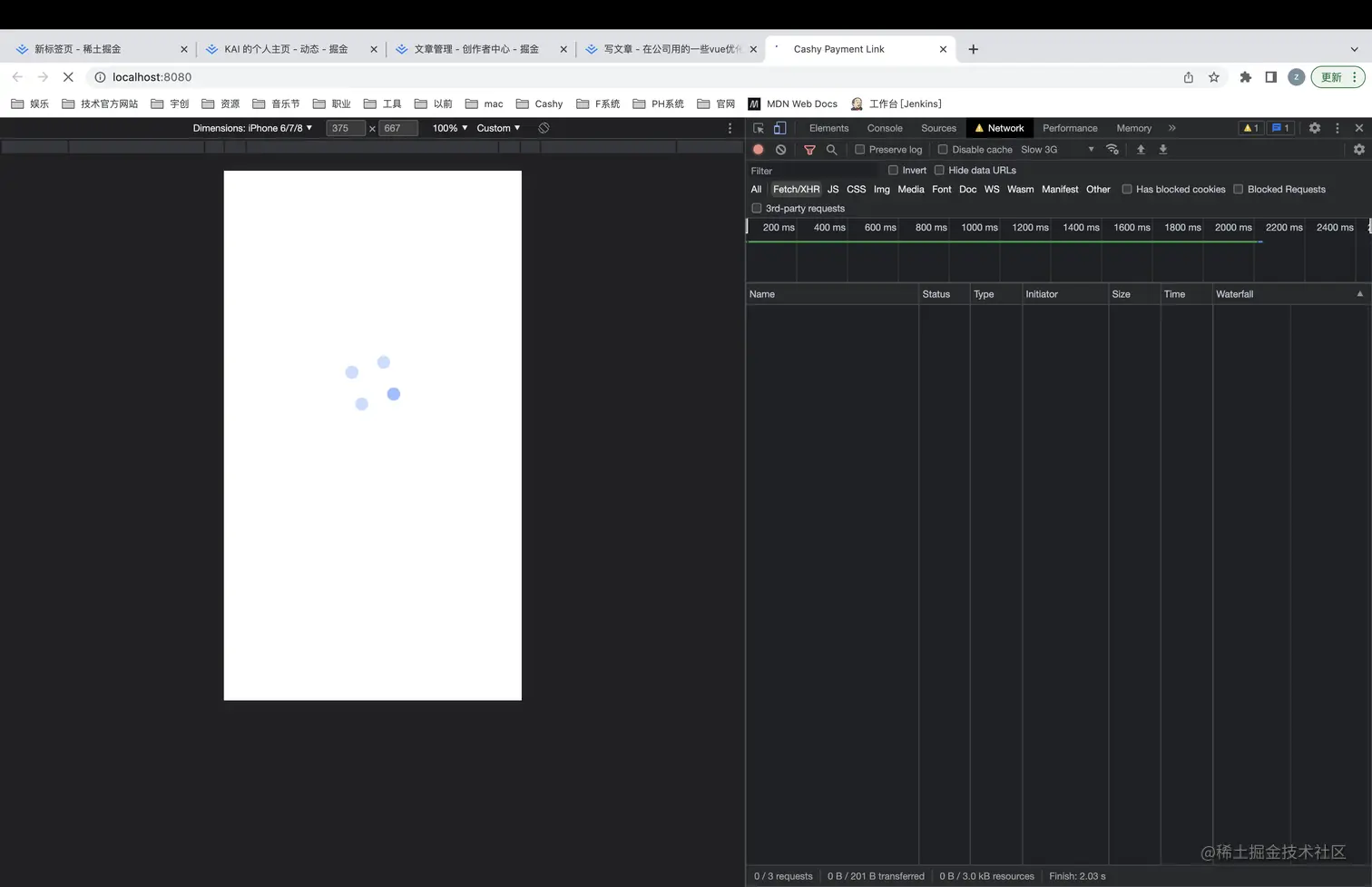The image size is (1372, 887).
Task: Open network conditions wifi icon
Action: point(1112,150)
